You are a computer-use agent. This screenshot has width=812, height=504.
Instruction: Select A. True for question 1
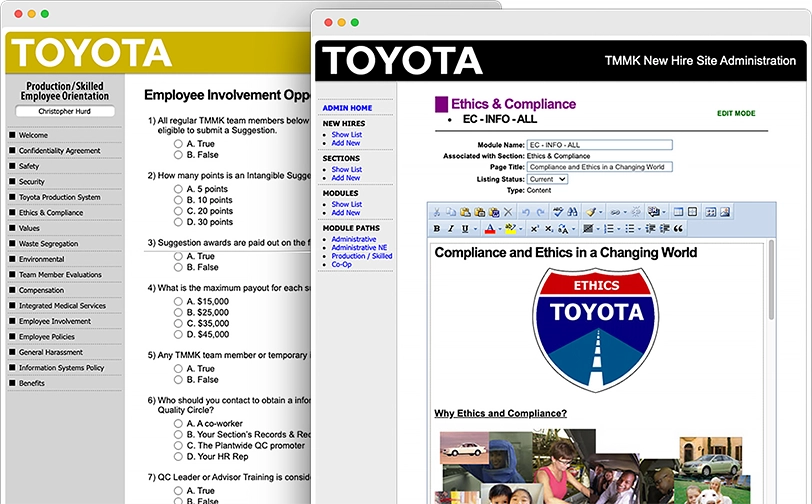[x=178, y=143]
